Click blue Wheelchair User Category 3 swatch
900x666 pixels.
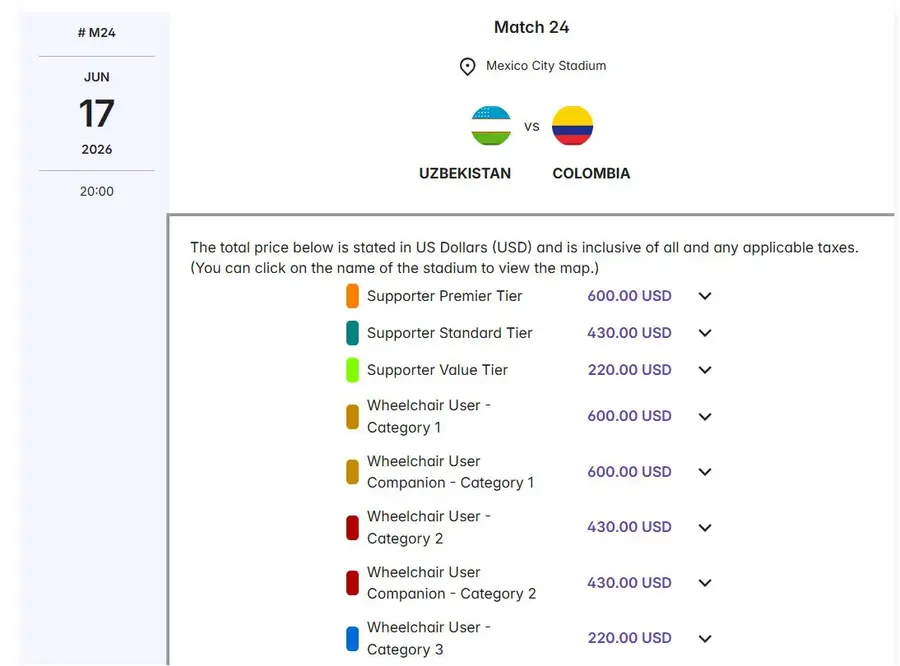point(352,638)
